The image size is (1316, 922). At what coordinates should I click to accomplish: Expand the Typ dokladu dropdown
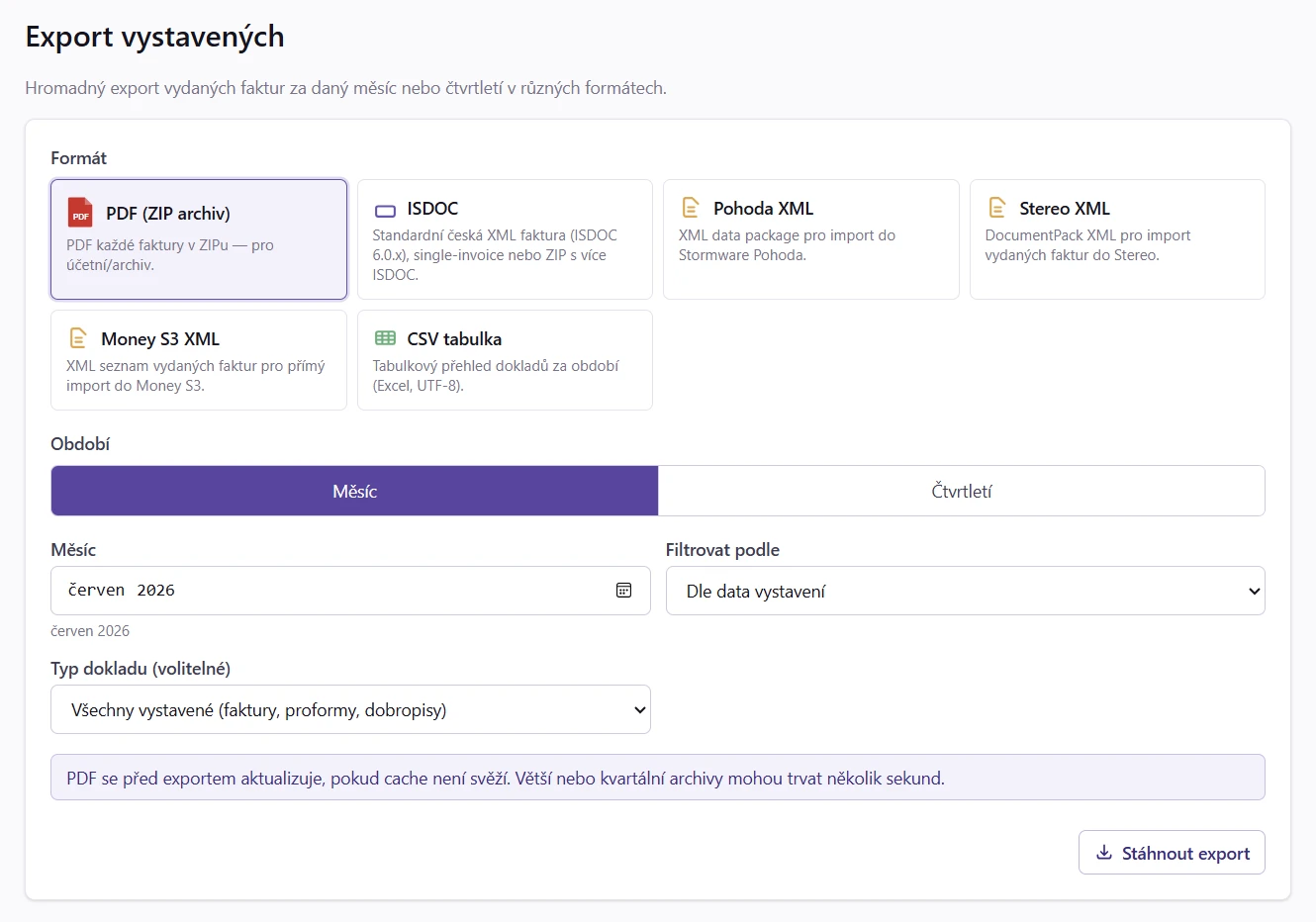(350, 709)
